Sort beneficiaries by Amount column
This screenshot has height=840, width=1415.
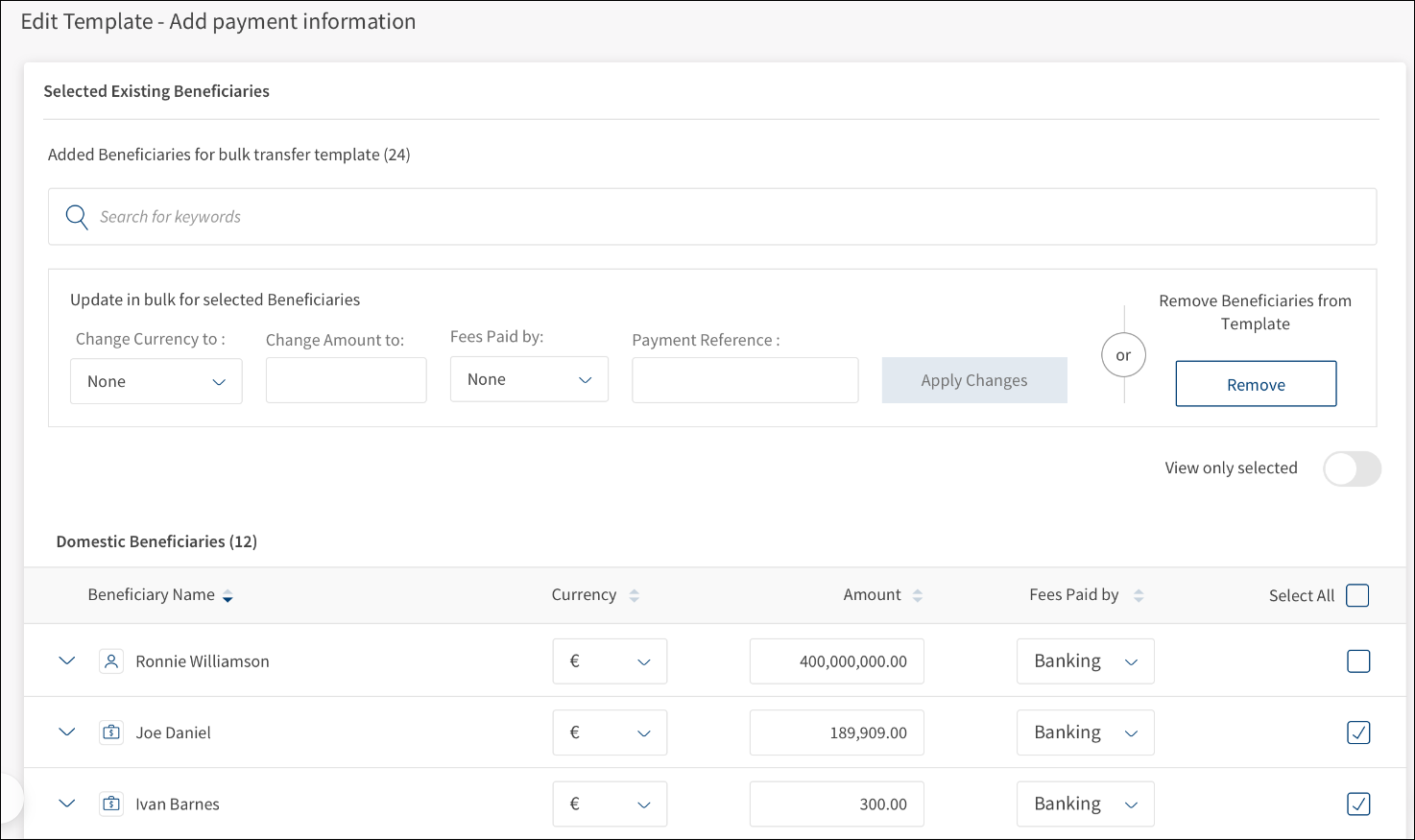point(917,596)
